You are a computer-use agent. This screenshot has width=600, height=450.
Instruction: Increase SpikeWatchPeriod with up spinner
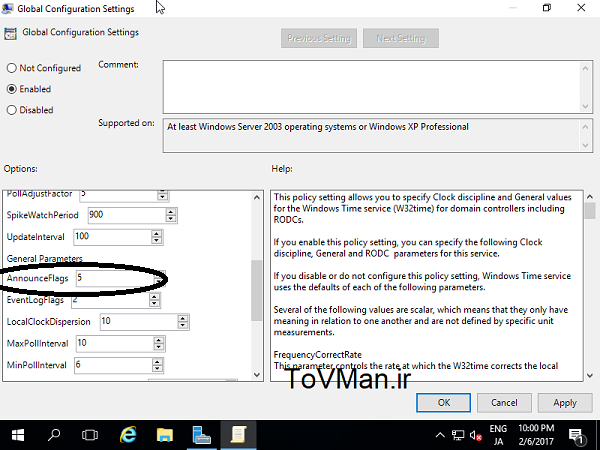coord(171,212)
